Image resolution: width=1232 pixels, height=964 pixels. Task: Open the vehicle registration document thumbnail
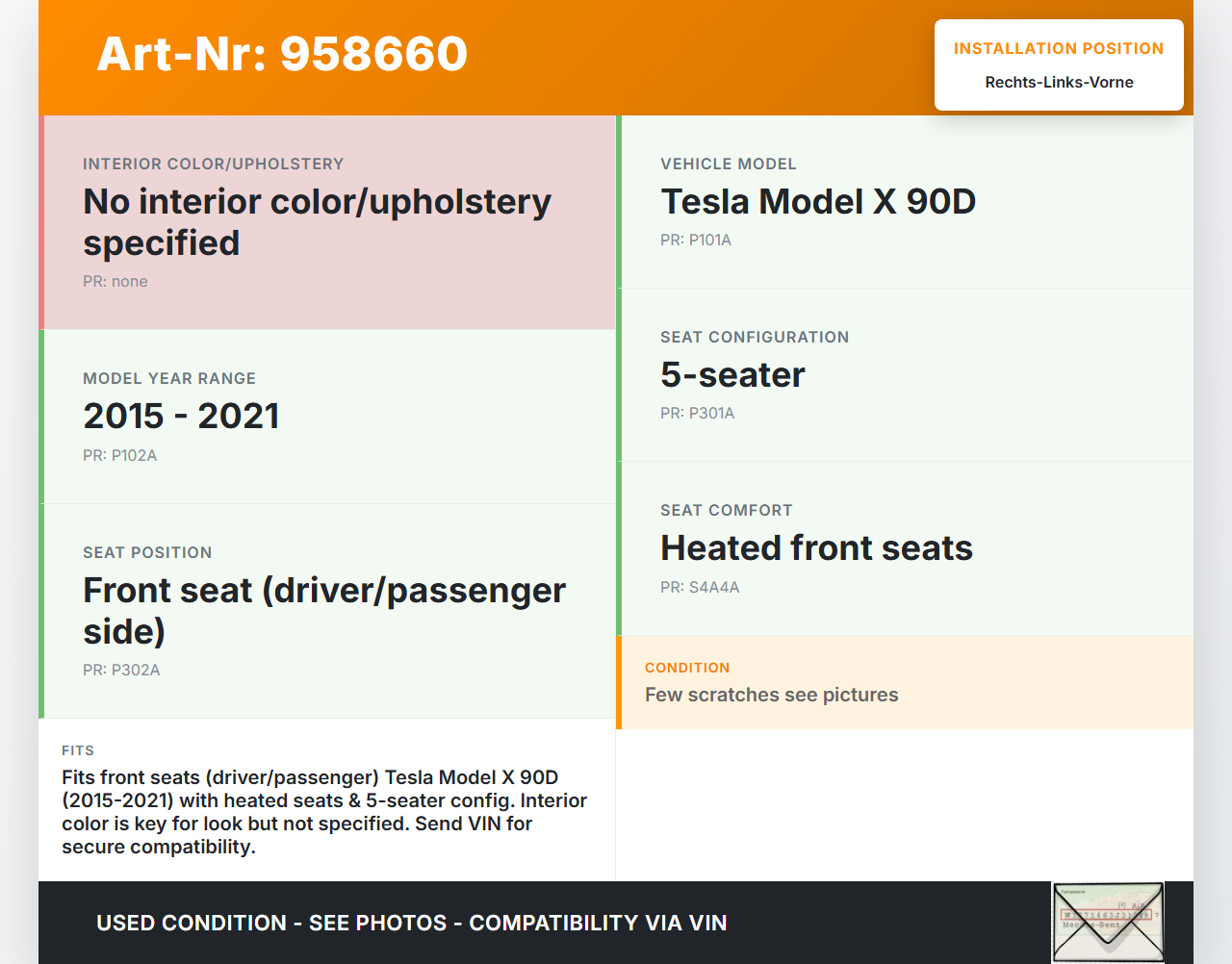point(1108,923)
